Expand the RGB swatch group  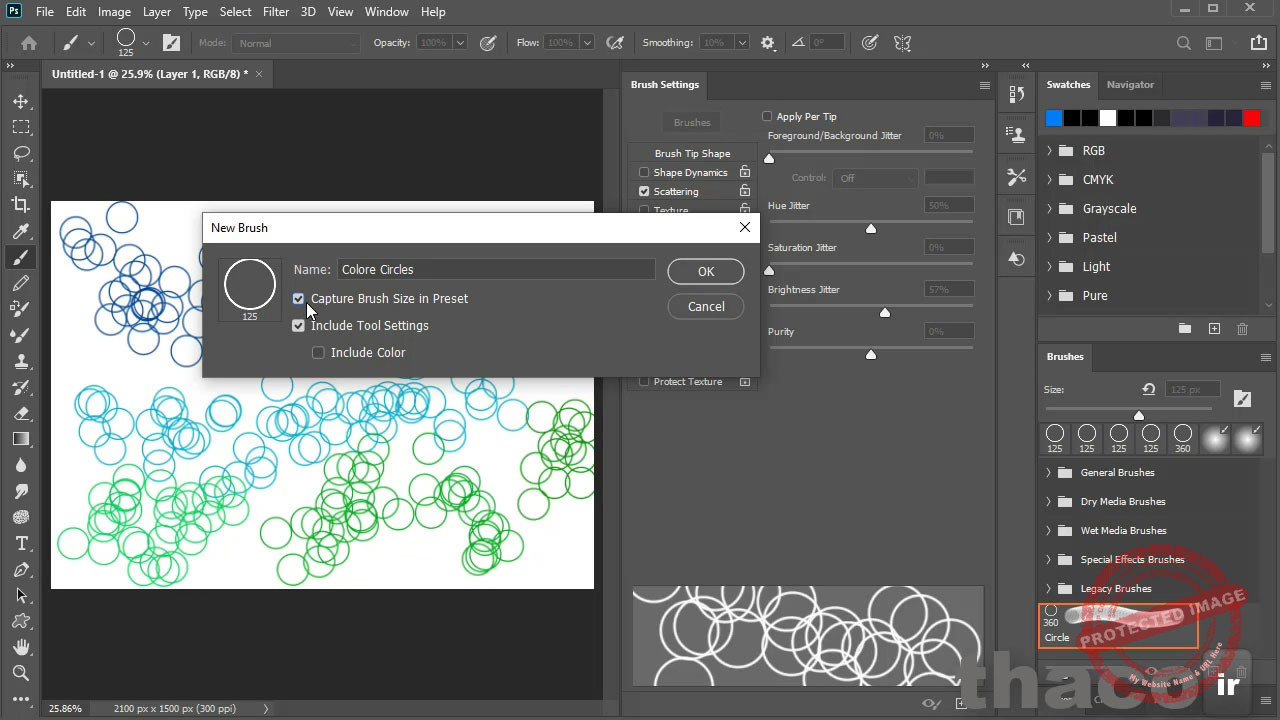pos(1049,151)
